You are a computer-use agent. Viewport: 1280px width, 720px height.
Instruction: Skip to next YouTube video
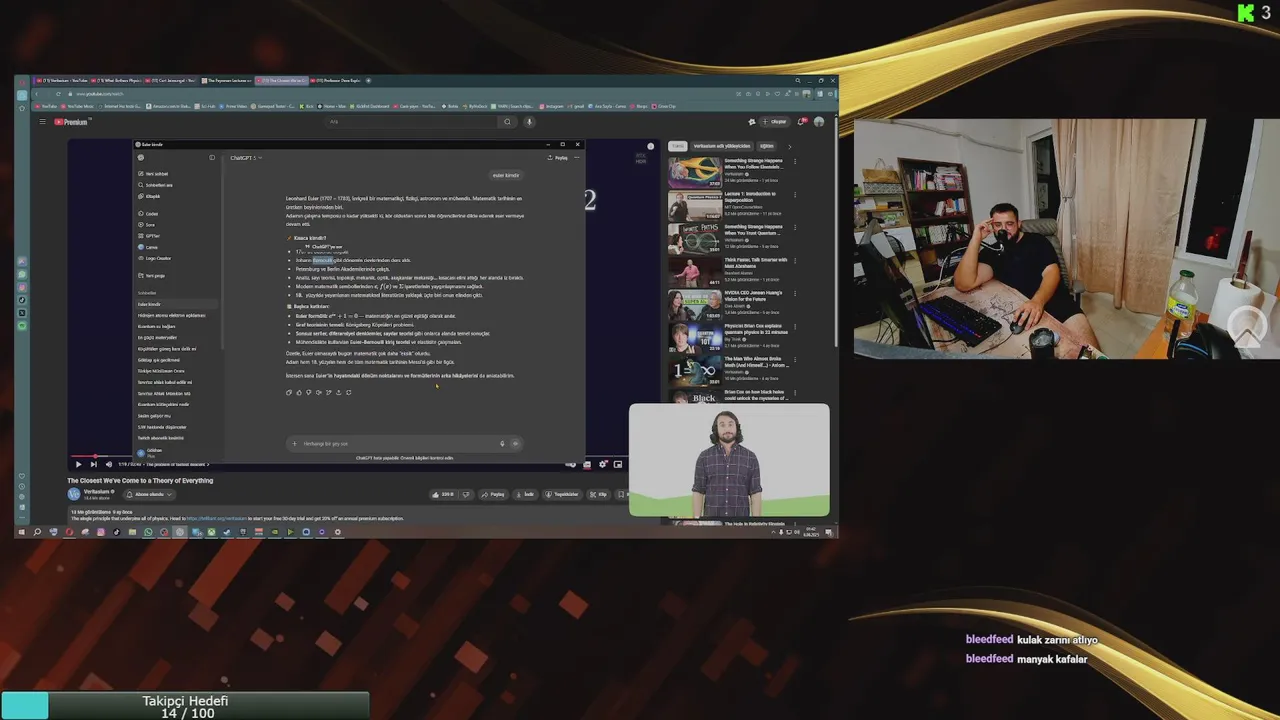[94, 464]
